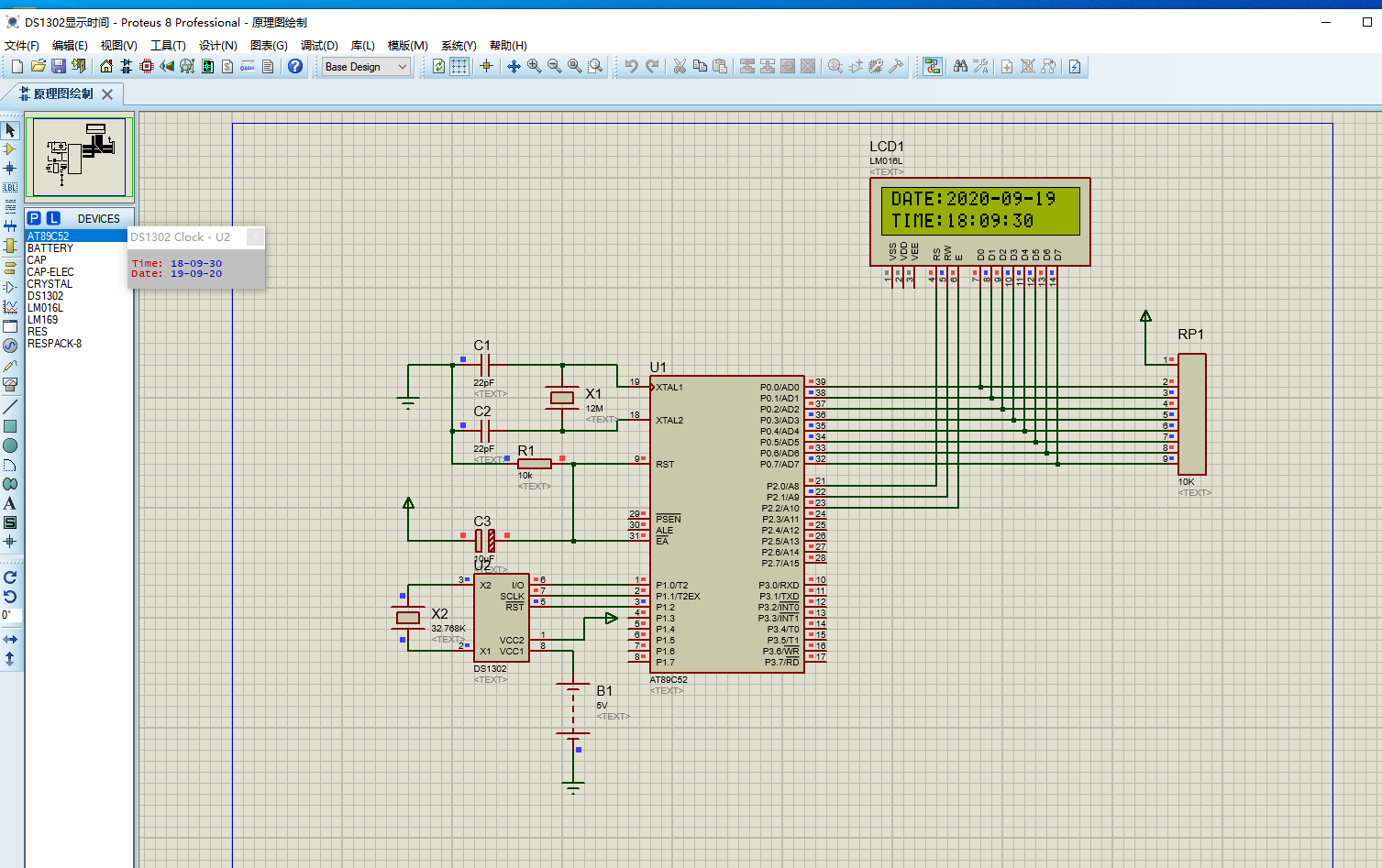This screenshot has height=868, width=1382.
Task: Click the Rotate Clockwise icon
Action: [x=10, y=577]
